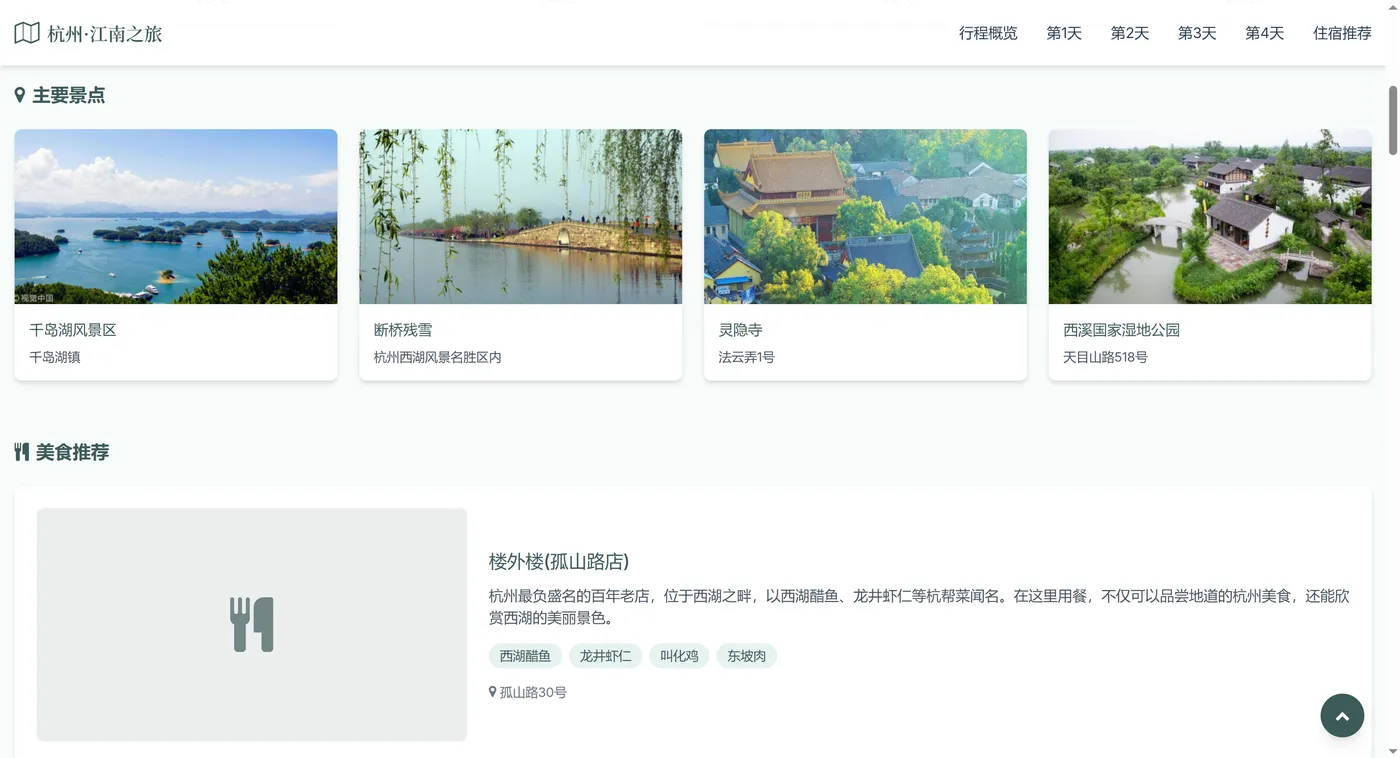Click the up-arrow inside the circular floating button
The height and width of the screenshot is (758, 1400).
[1341, 715]
